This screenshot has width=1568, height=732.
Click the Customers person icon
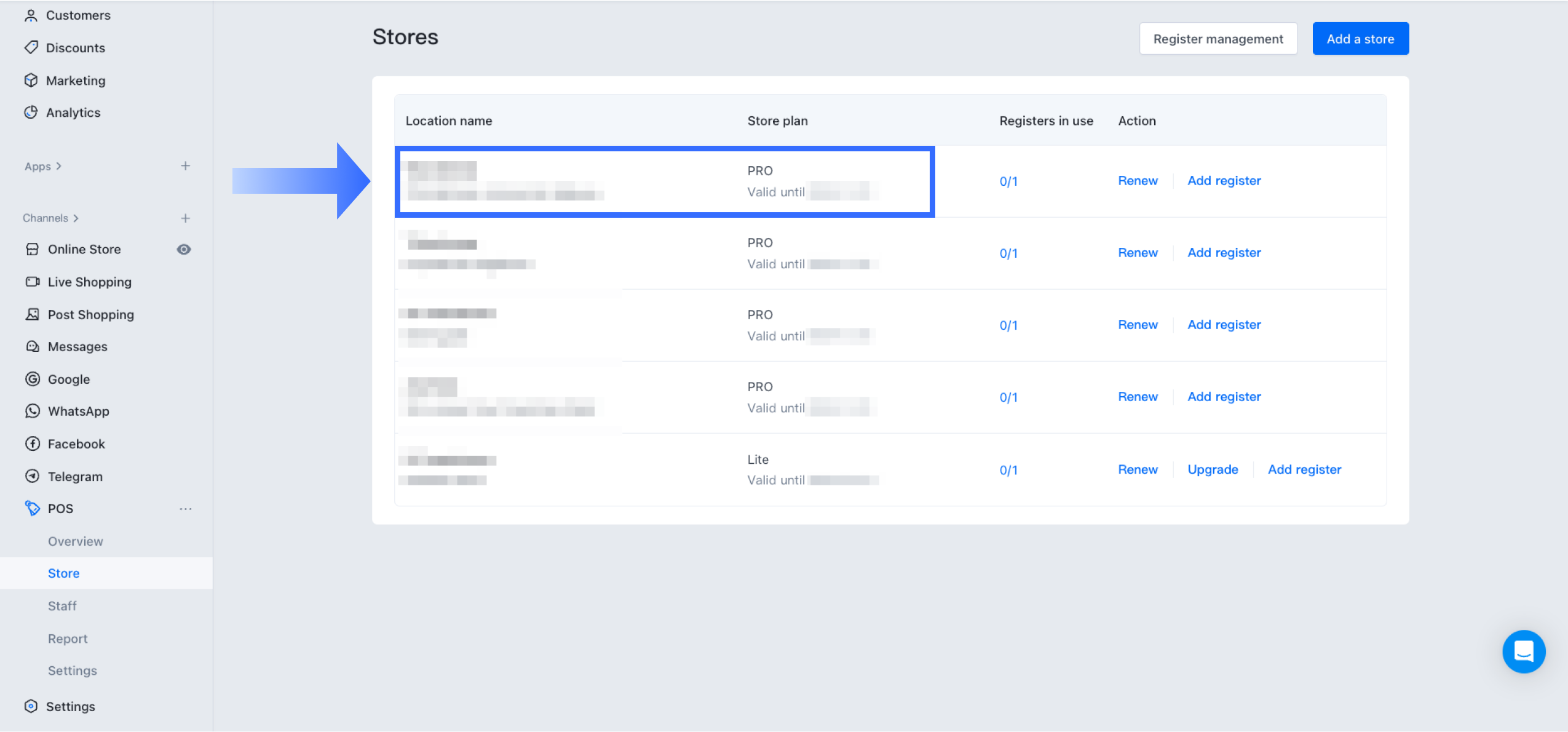coord(31,15)
